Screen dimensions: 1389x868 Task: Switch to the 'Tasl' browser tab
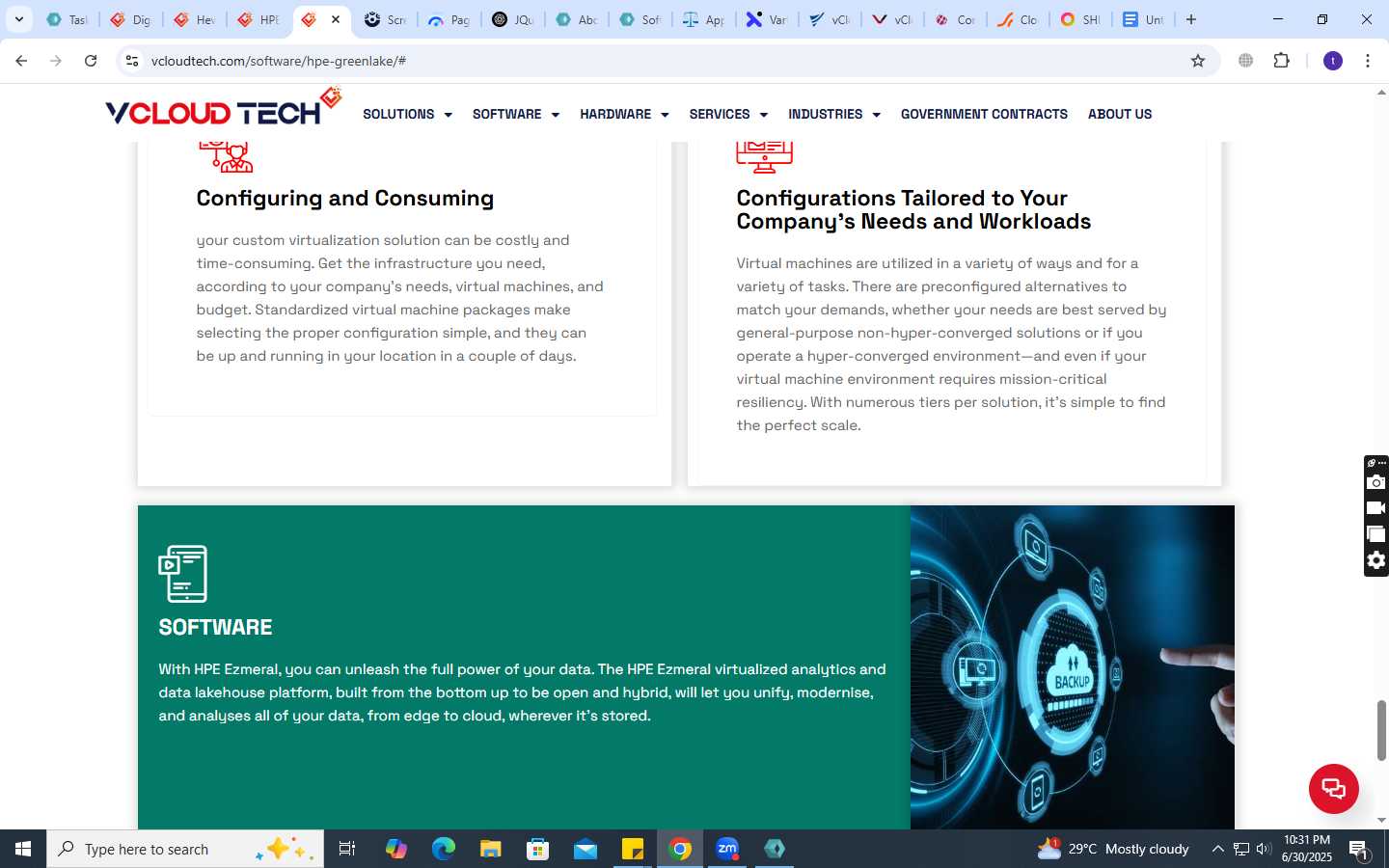[x=67, y=19]
